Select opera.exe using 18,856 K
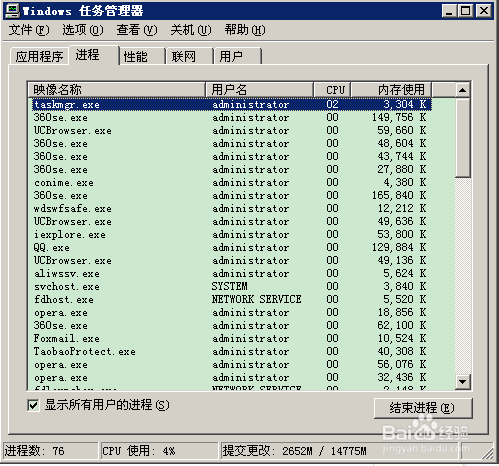Screen dimensions: 499x466 tap(232, 312)
